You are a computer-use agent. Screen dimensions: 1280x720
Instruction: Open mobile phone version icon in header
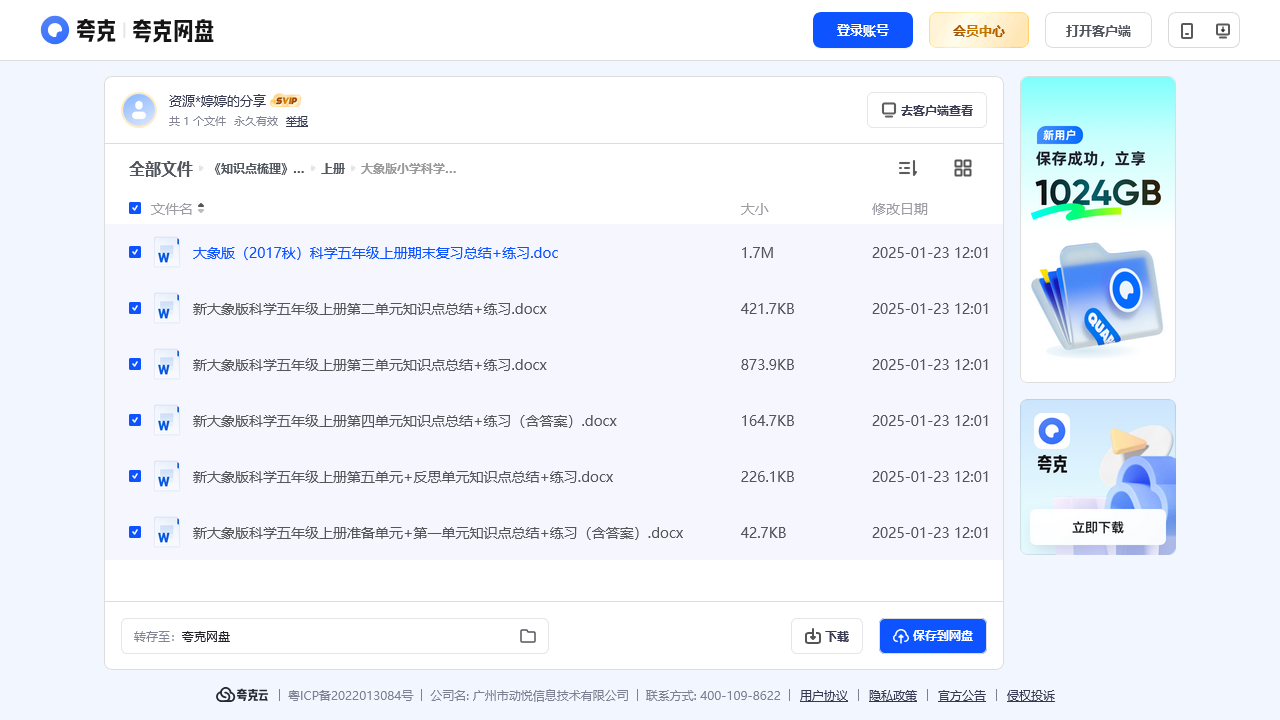(x=1187, y=31)
